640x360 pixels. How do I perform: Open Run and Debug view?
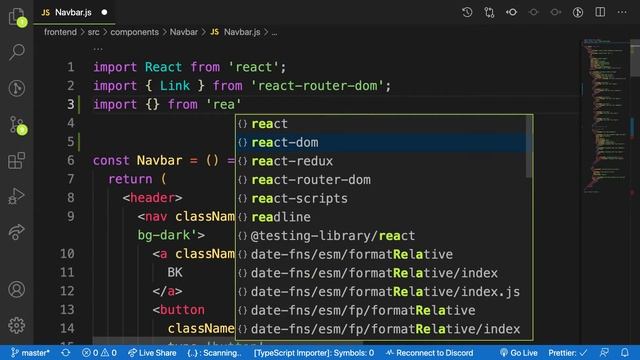click(17, 196)
